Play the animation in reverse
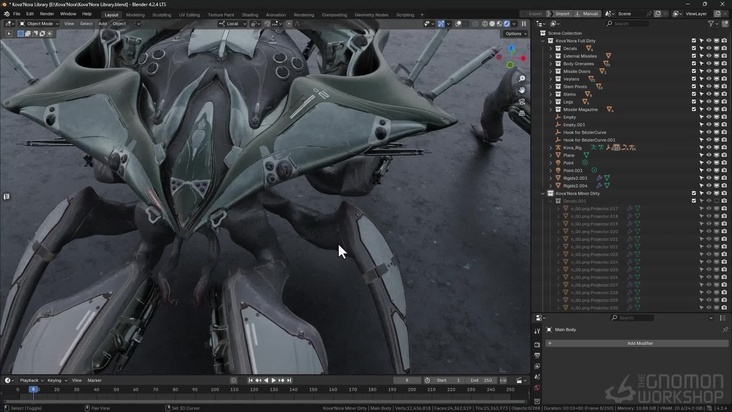 (x=266, y=380)
